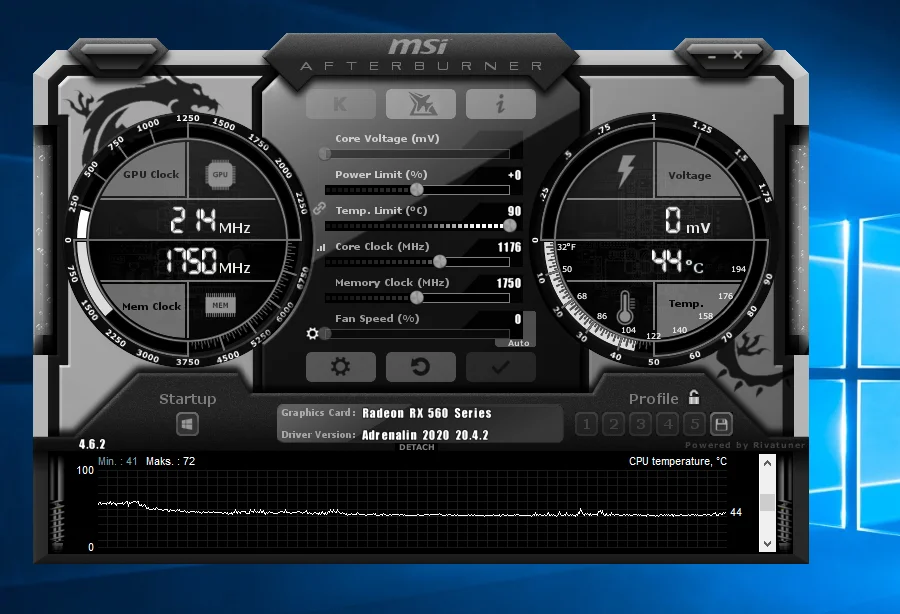Open the Kombustor K button

tap(340, 104)
